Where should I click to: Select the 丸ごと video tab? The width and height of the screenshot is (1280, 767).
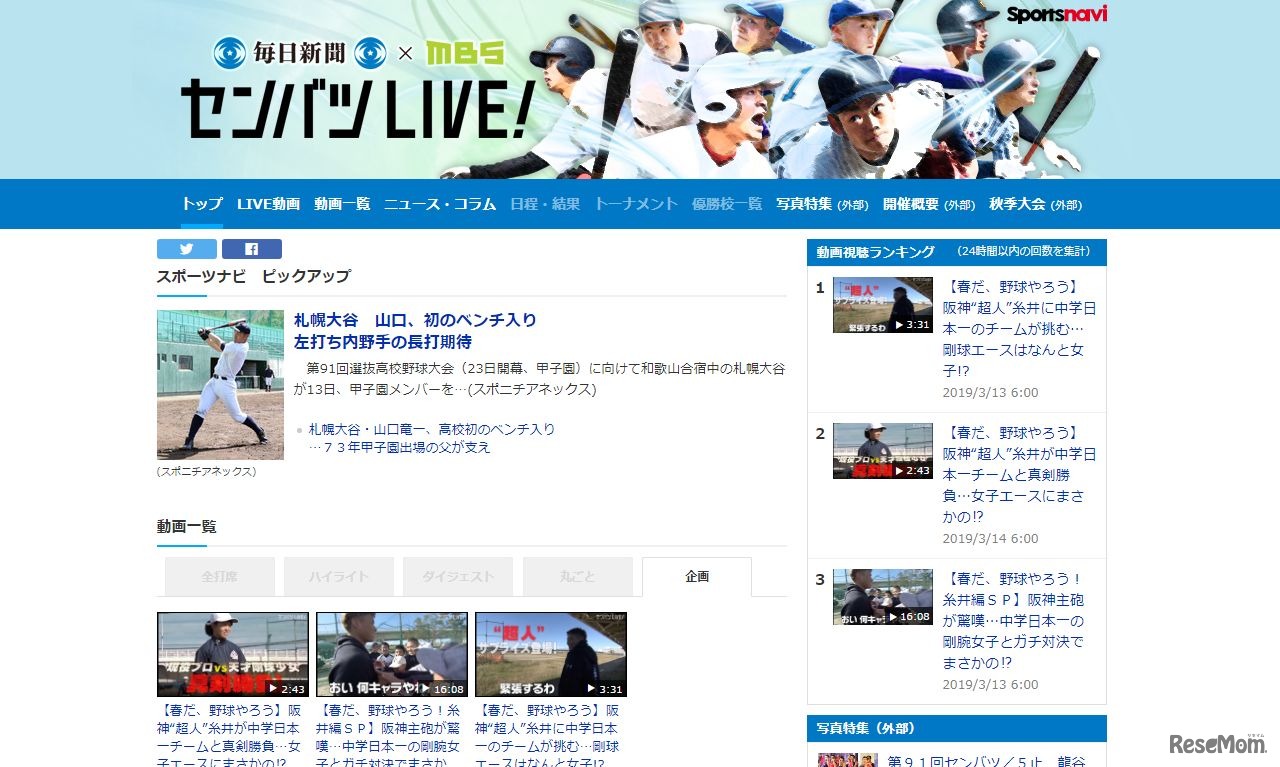[x=577, y=577]
